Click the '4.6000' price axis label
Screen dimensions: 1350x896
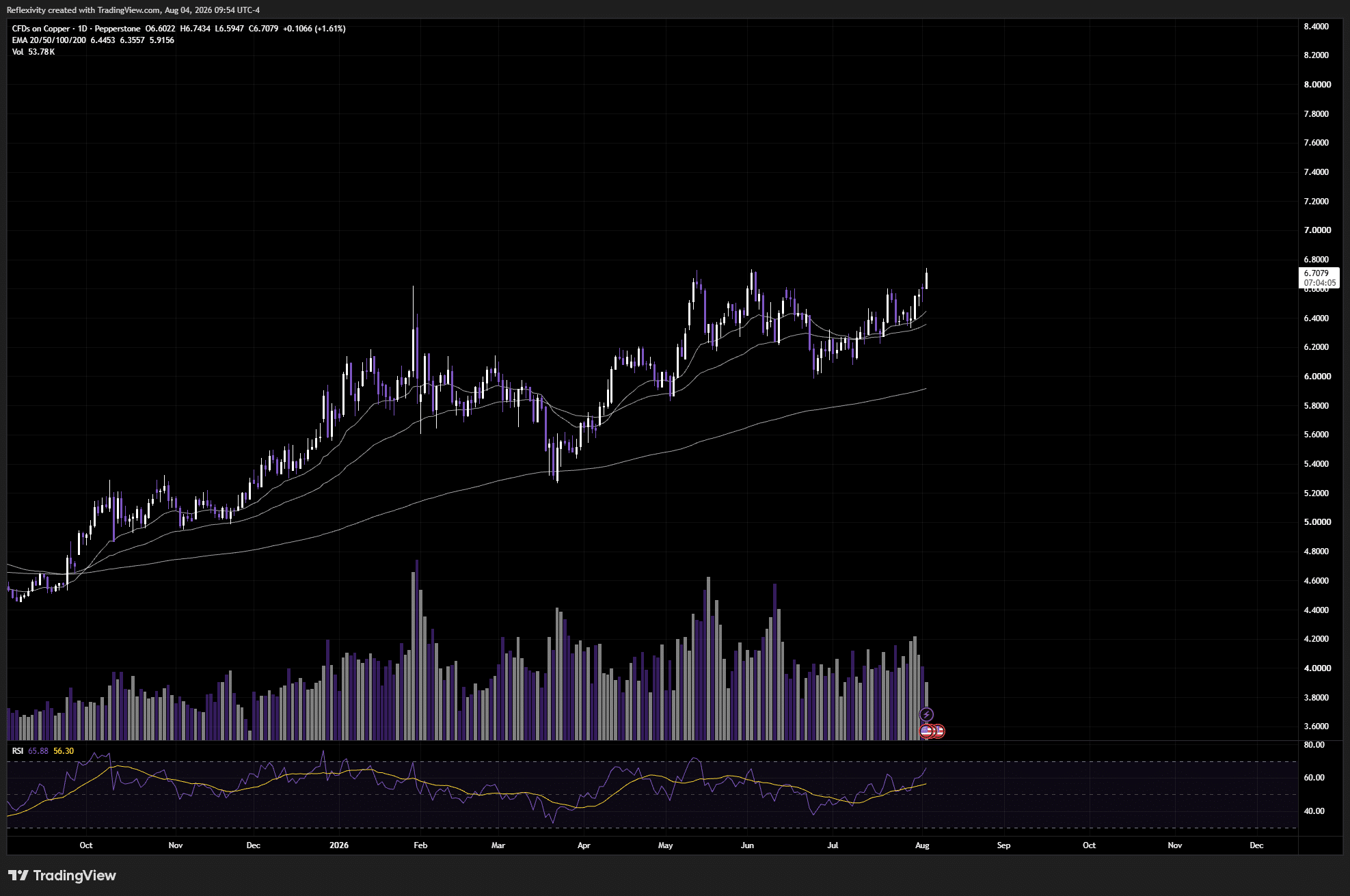coord(1317,581)
